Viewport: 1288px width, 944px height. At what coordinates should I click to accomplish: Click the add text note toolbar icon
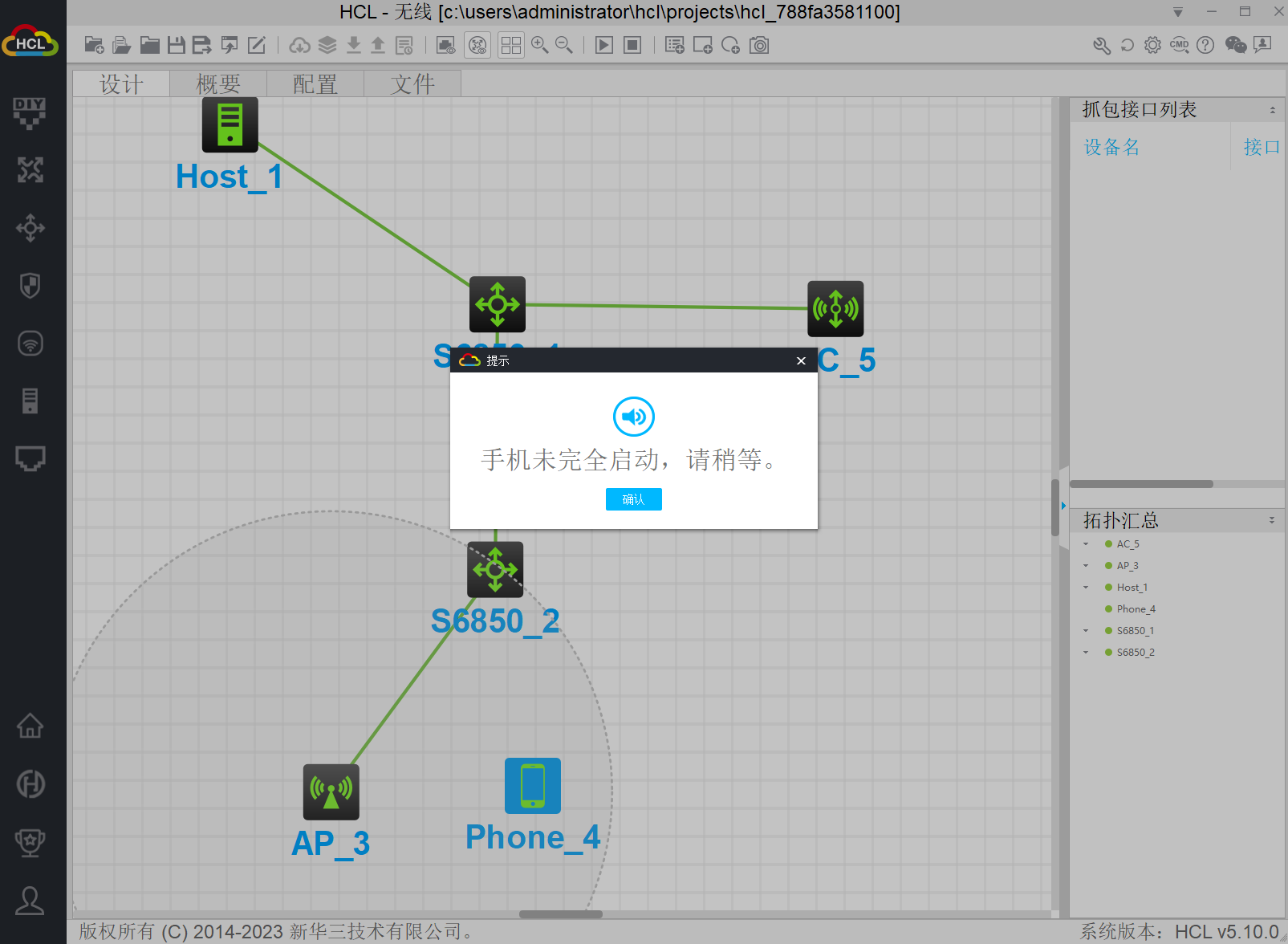[x=675, y=45]
